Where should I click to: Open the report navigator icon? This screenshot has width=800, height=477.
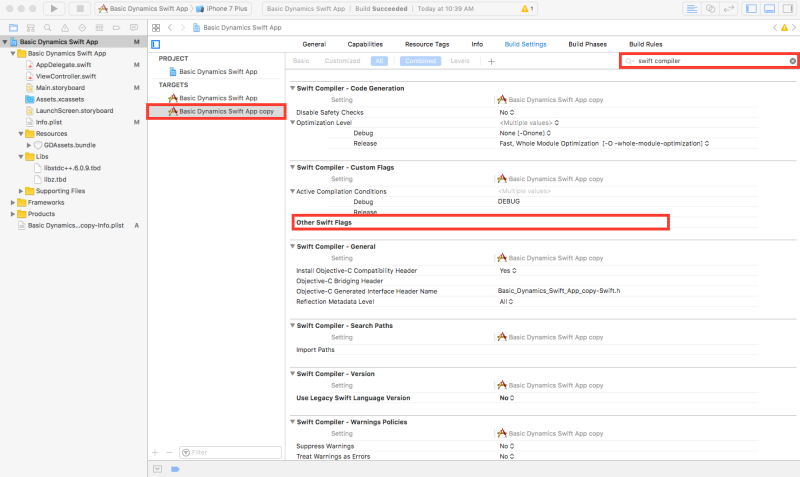pyautogui.click(x=134, y=28)
